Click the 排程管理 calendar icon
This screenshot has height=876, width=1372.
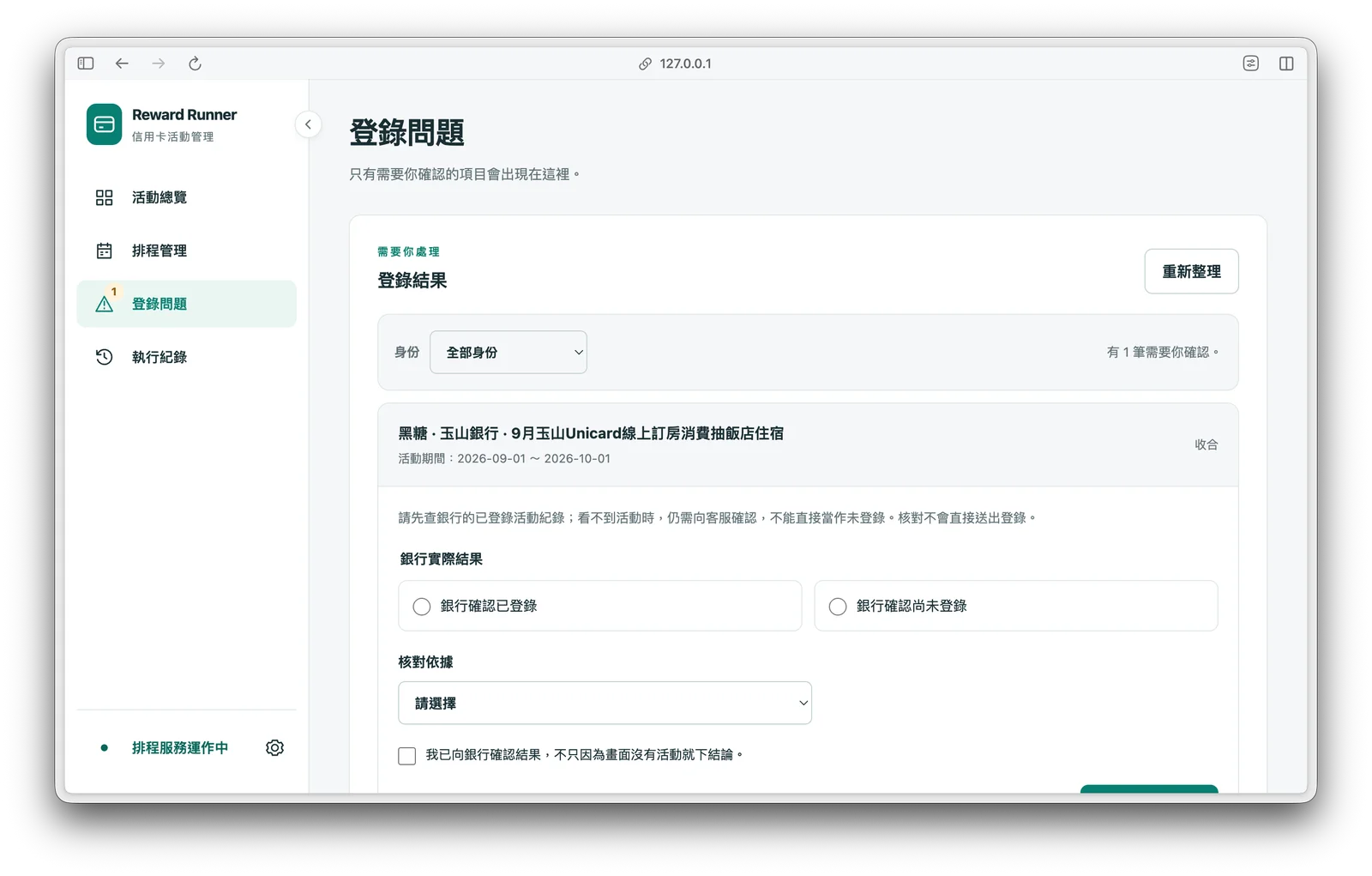tap(105, 251)
